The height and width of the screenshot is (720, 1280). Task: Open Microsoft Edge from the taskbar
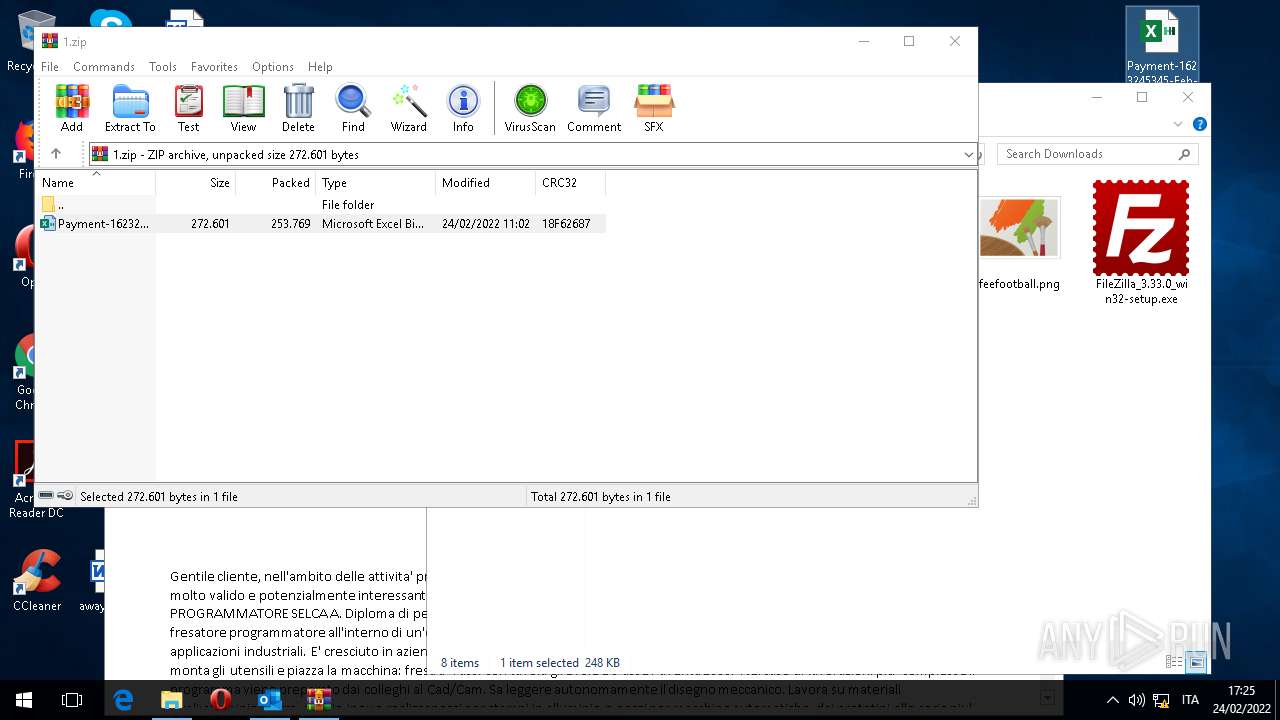[x=123, y=700]
